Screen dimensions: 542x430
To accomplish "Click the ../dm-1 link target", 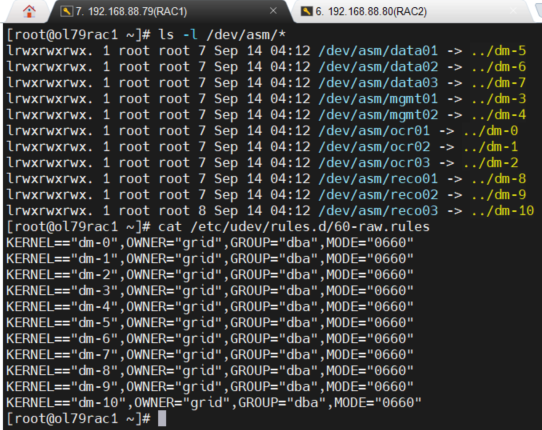I will pos(490,147).
